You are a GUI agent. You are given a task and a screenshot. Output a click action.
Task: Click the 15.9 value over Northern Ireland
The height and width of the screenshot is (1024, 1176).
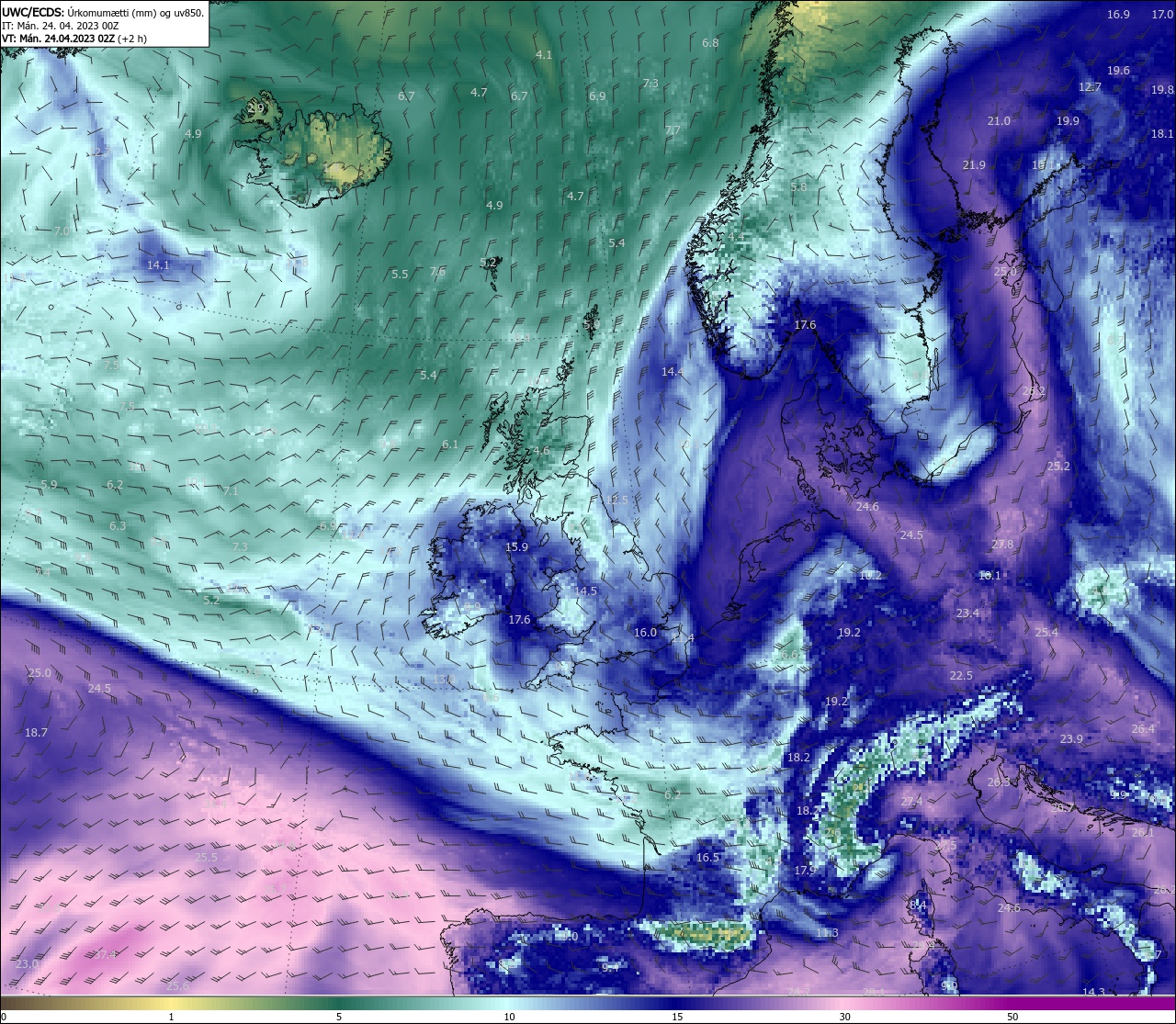coord(516,547)
